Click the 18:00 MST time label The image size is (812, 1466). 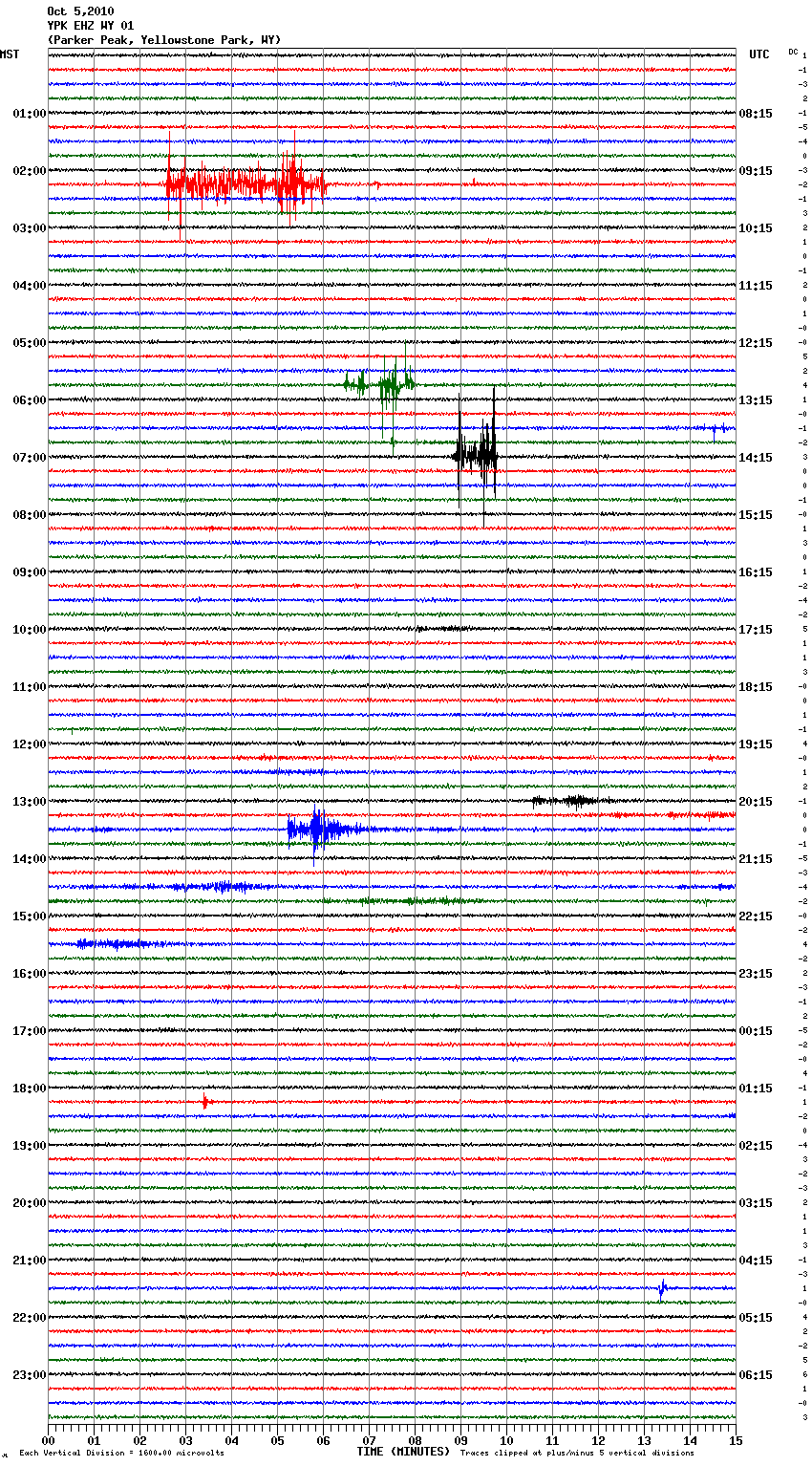(x=30, y=1089)
